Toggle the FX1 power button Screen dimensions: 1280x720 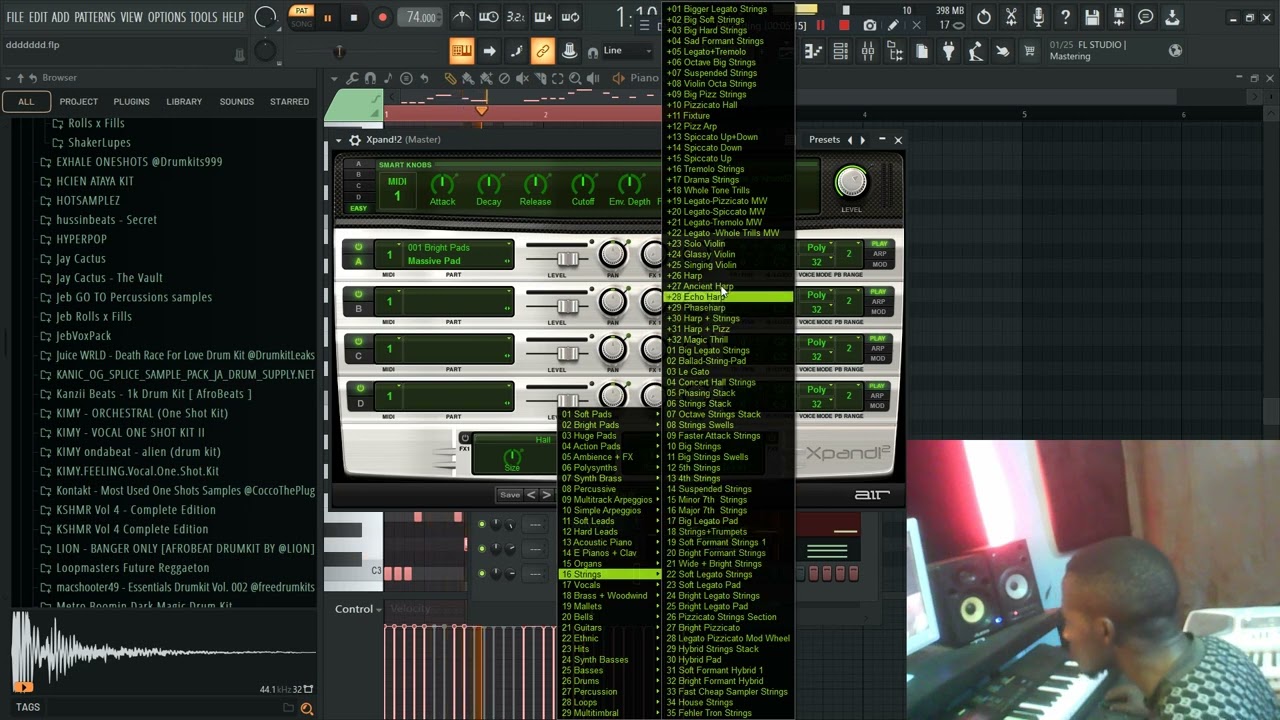coord(464,439)
